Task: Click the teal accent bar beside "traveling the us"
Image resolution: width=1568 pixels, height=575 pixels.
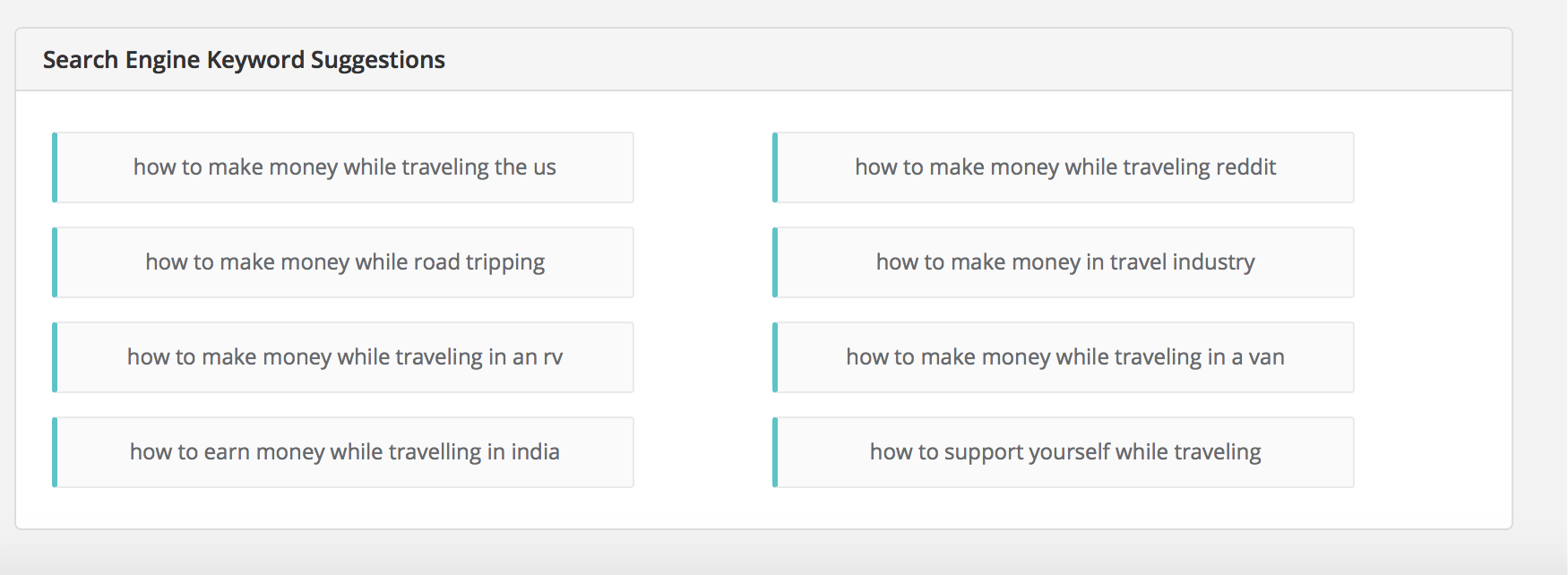Action: point(56,167)
